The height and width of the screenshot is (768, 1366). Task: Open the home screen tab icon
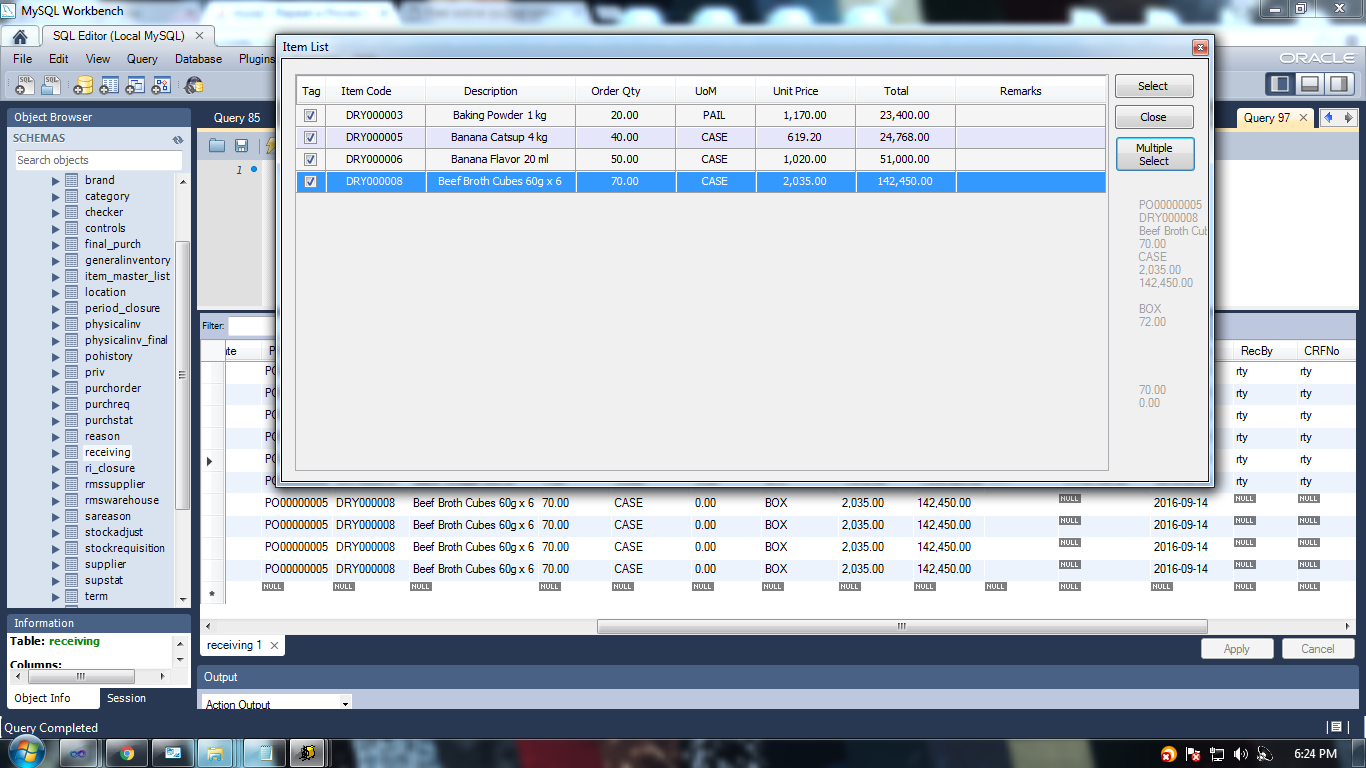pyautogui.click(x=20, y=36)
